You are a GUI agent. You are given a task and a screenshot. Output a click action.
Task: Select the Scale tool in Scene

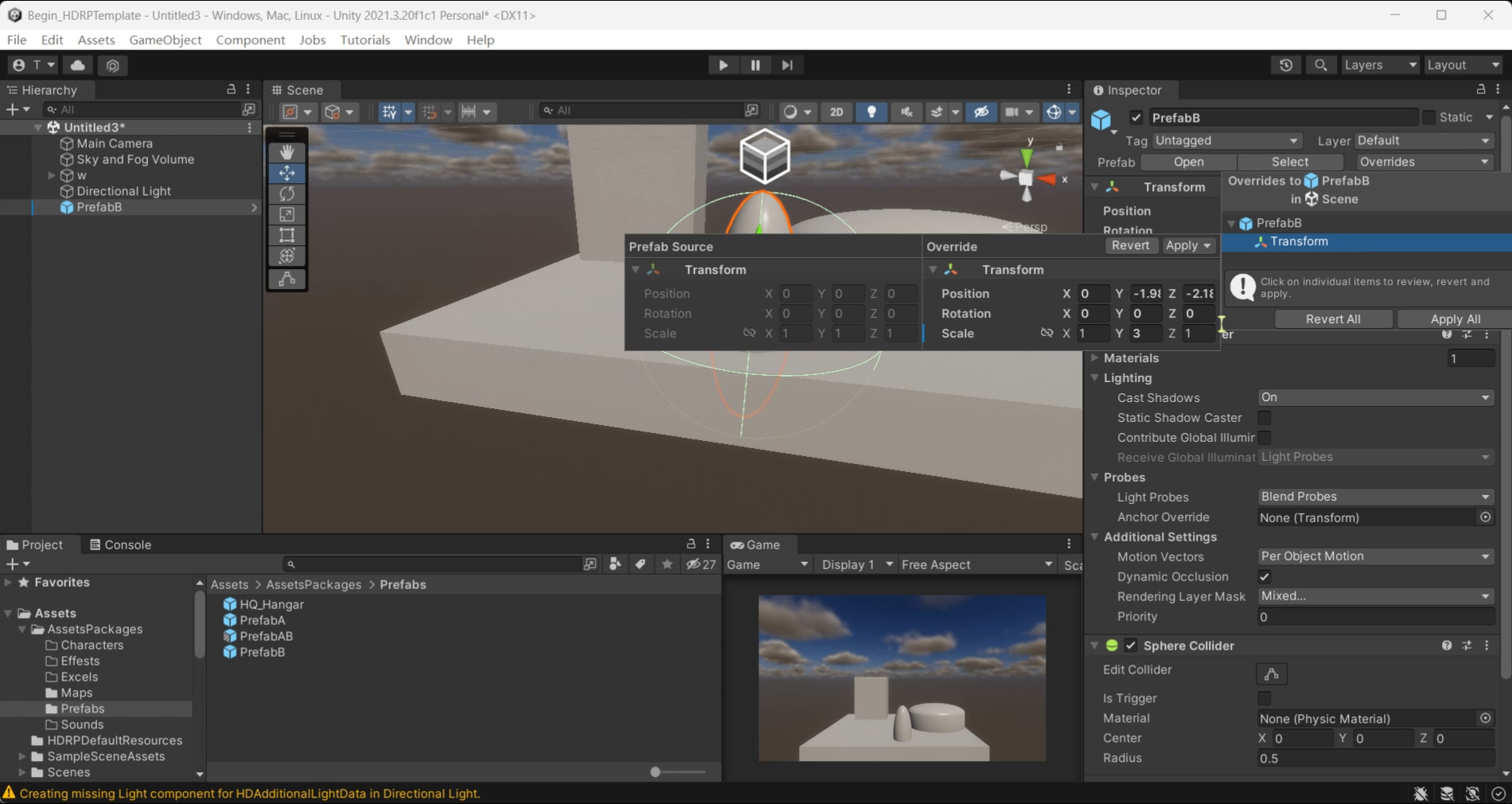click(287, 214)
